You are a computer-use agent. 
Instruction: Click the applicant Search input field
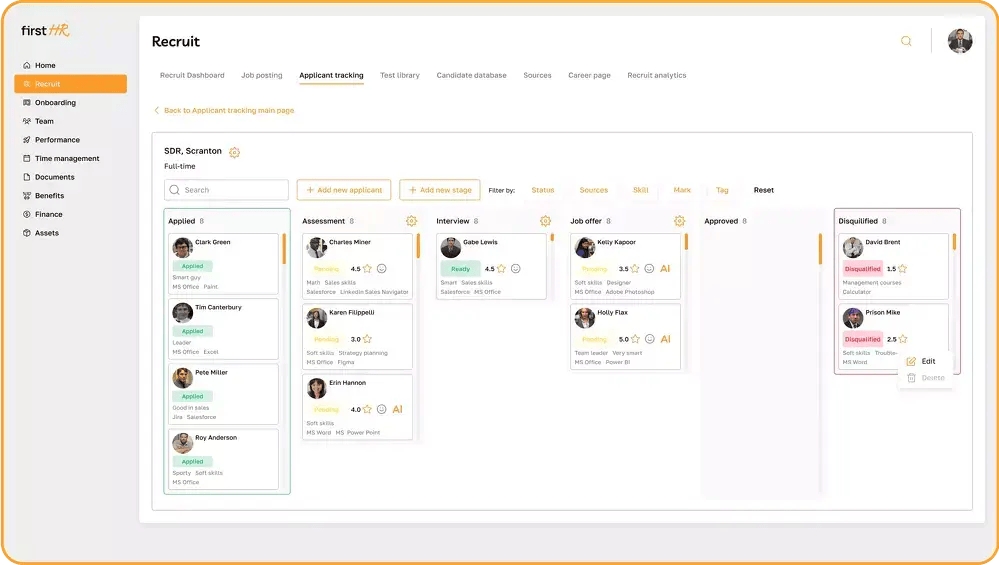point(227,190)
